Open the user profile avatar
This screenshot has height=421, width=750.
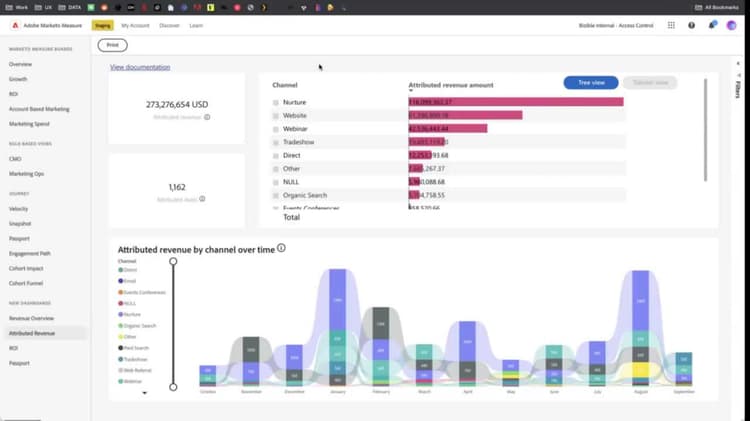click(x=731, y=25)
